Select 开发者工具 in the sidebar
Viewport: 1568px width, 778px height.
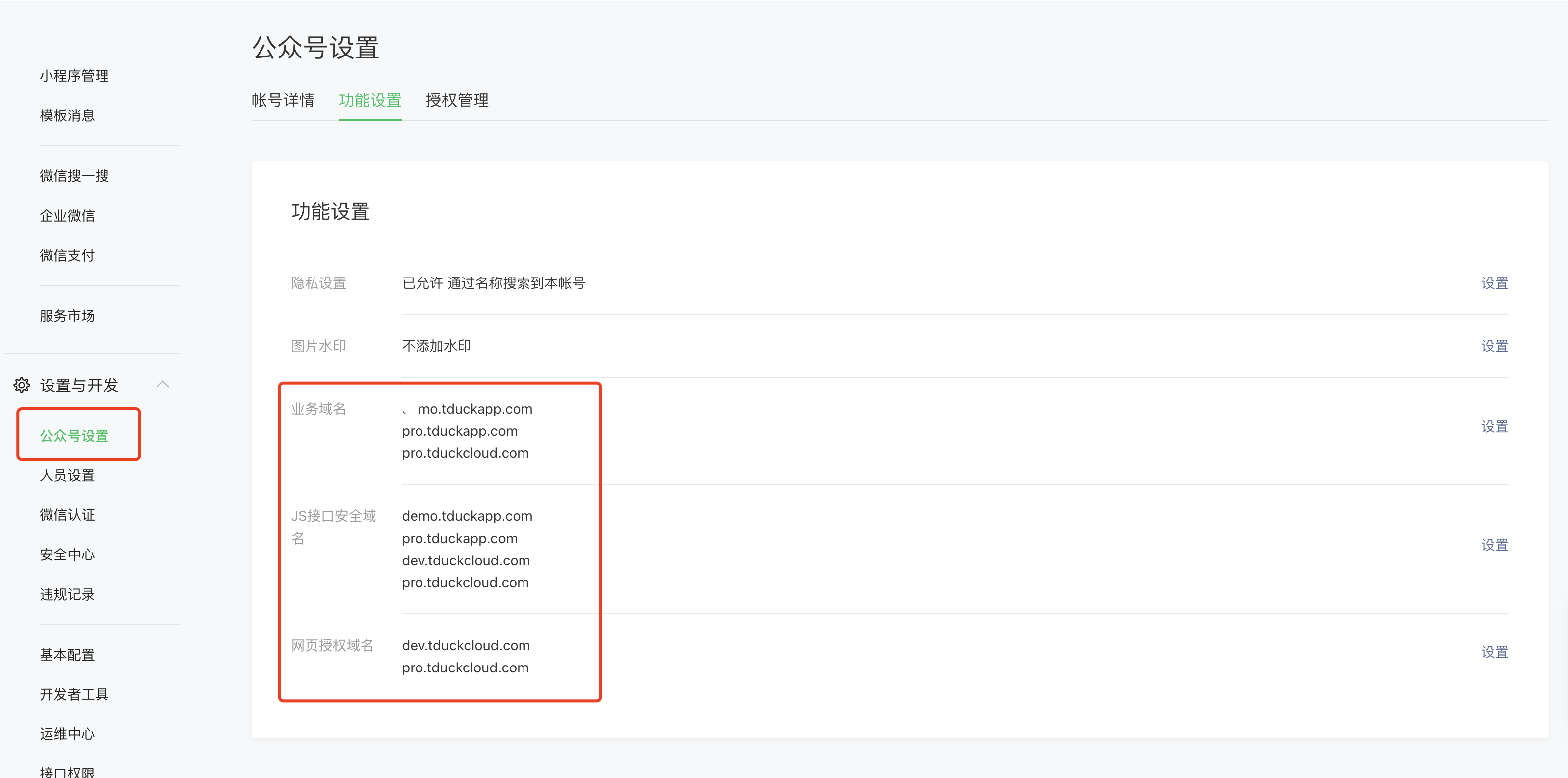(74, 695)
